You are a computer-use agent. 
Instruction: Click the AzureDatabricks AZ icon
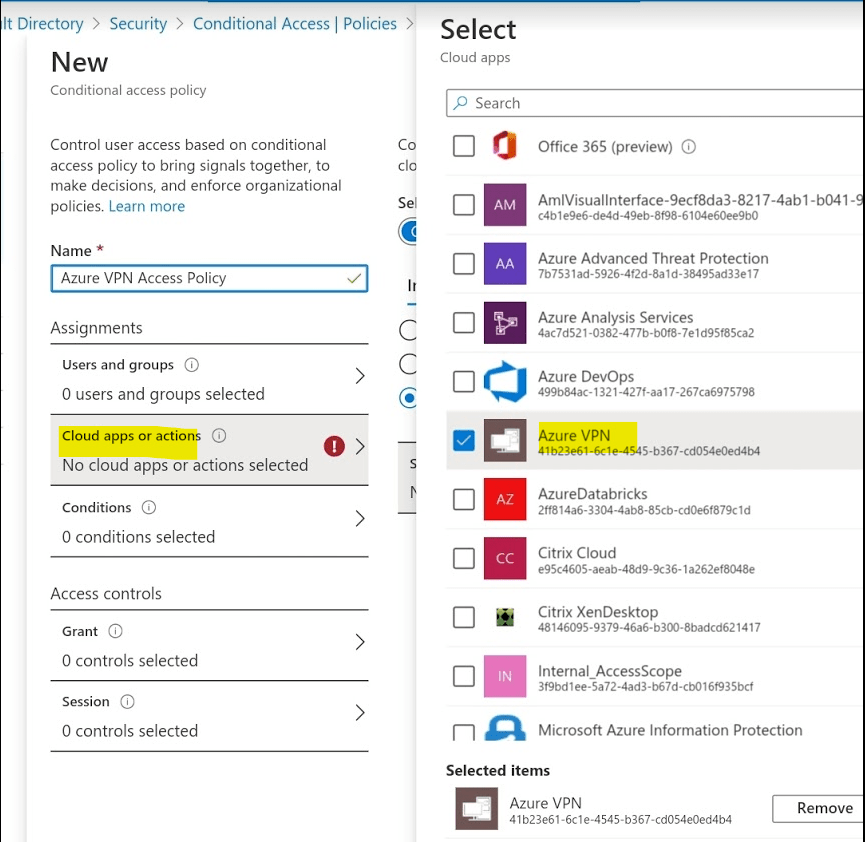[x=507, y=500]
